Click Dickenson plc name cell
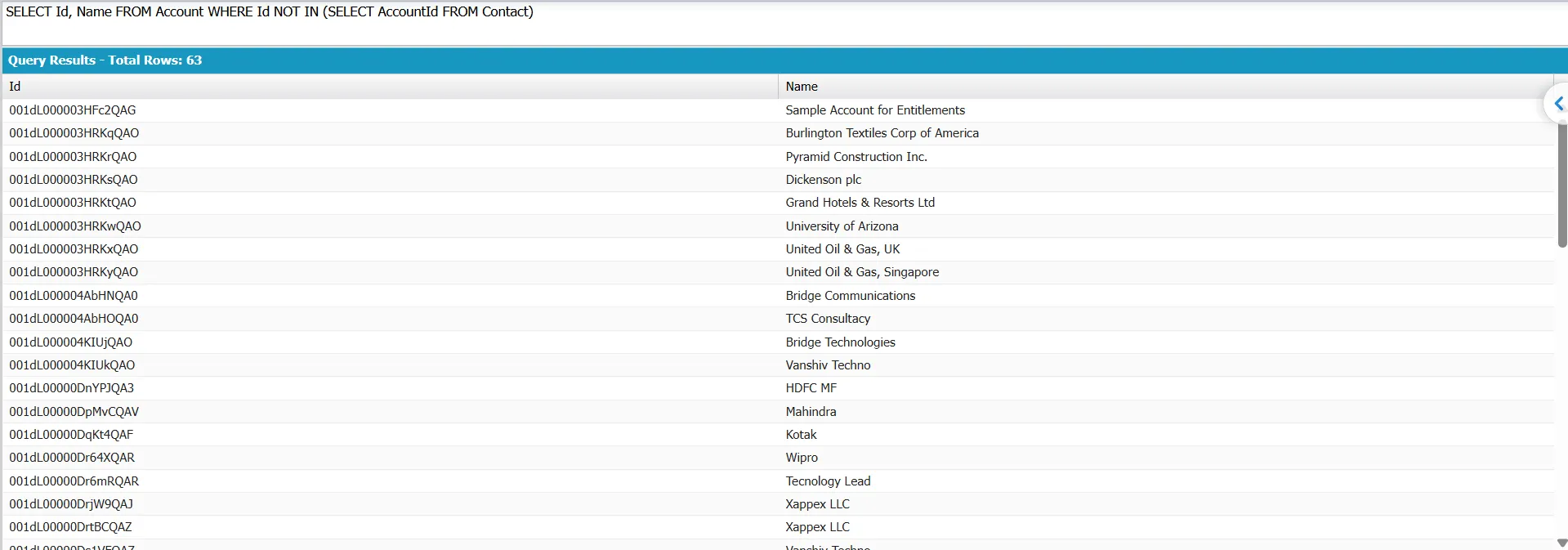1568x550 pixels. (x=824, y=180)
